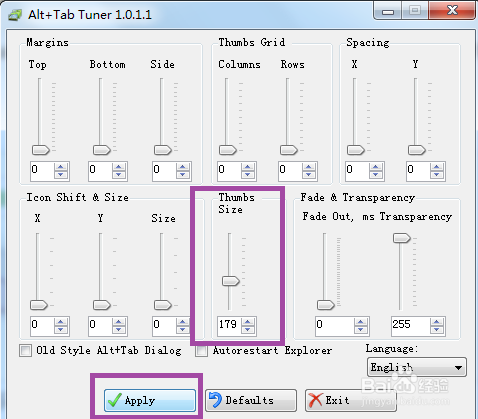Click the Spacing Y slider thumb
Screen dimensions: 478x419
[417, 150]
